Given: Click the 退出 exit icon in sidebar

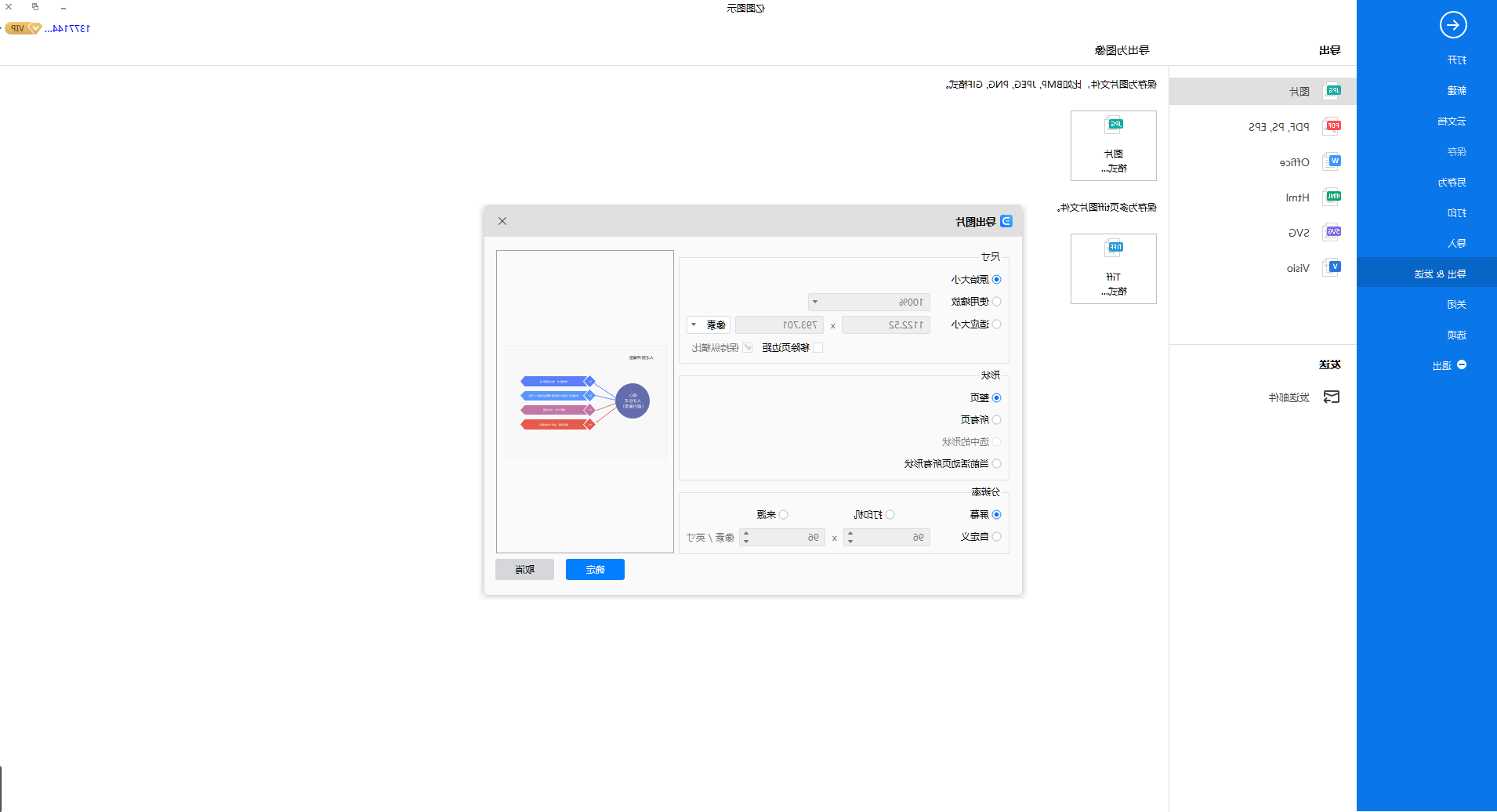Looking at the screenshot, I should pos(1462,365).
